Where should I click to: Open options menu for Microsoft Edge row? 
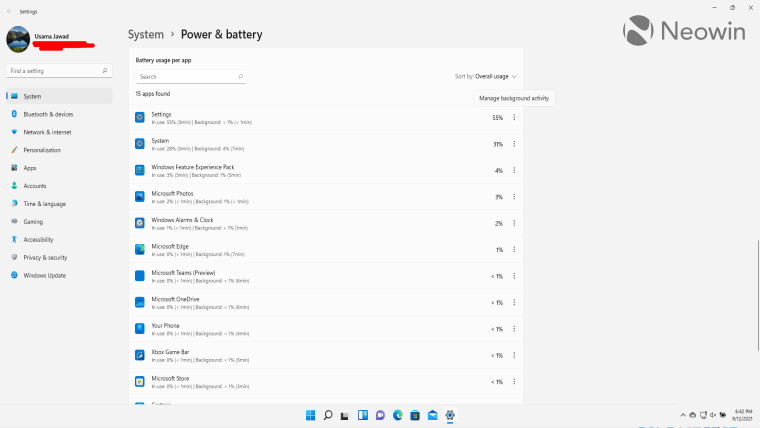pyautogui.click(x=514, y=250)
